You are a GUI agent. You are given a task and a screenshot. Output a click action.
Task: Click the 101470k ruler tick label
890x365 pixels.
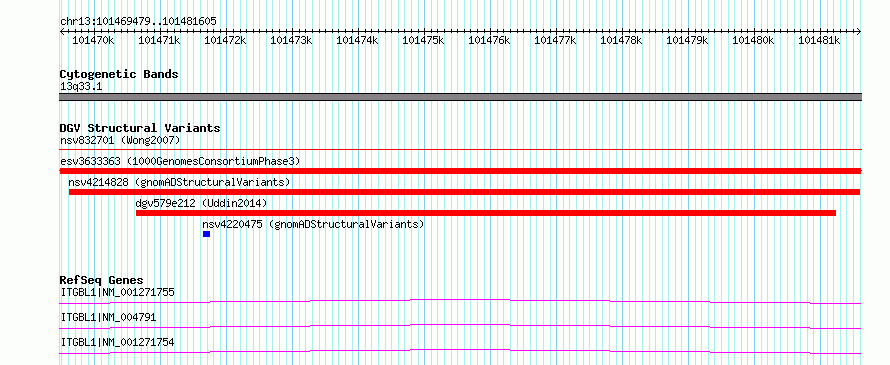click(93, 40)
